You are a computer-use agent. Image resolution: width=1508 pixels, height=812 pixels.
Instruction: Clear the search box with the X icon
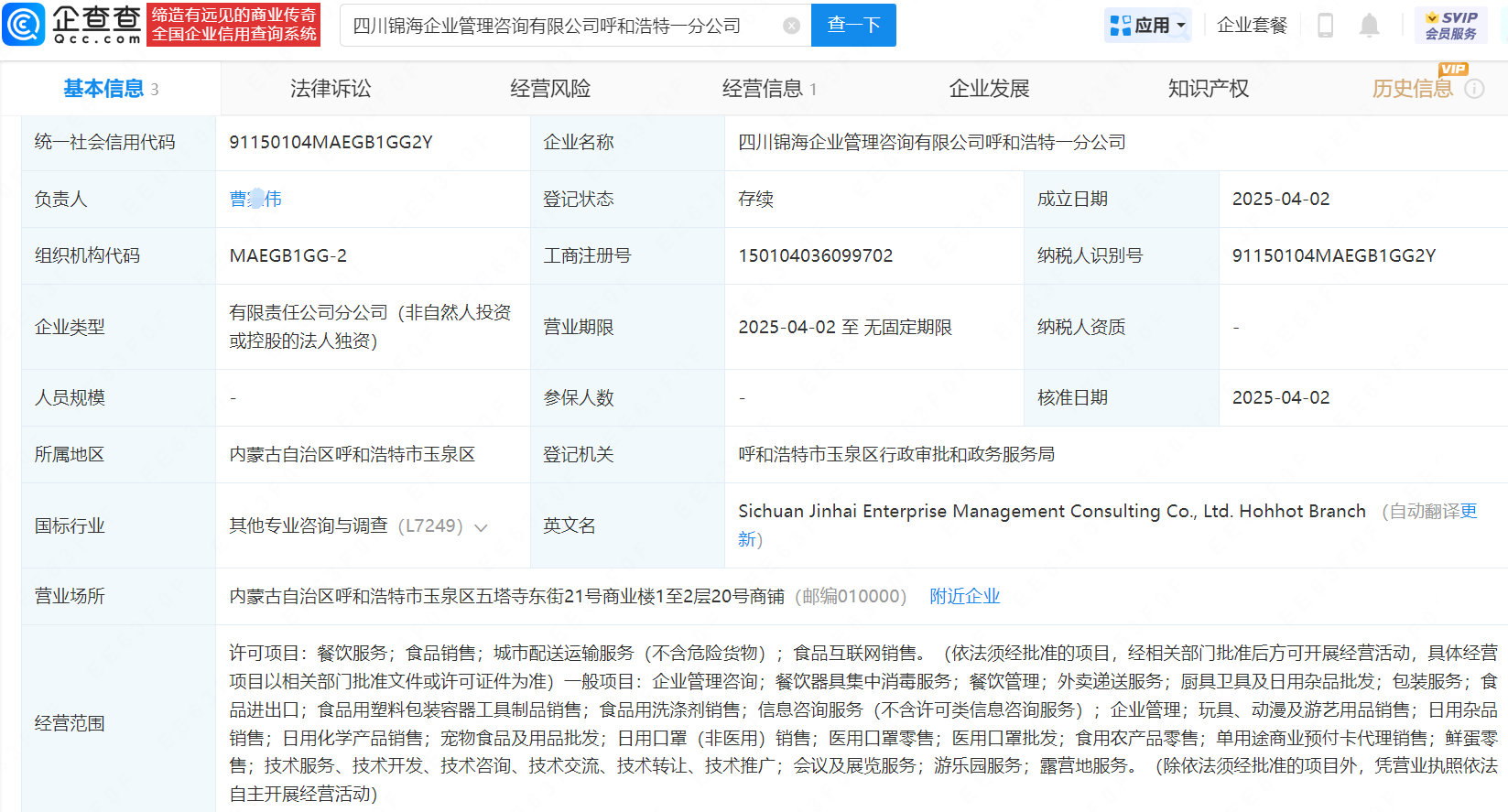pos(792,26)
